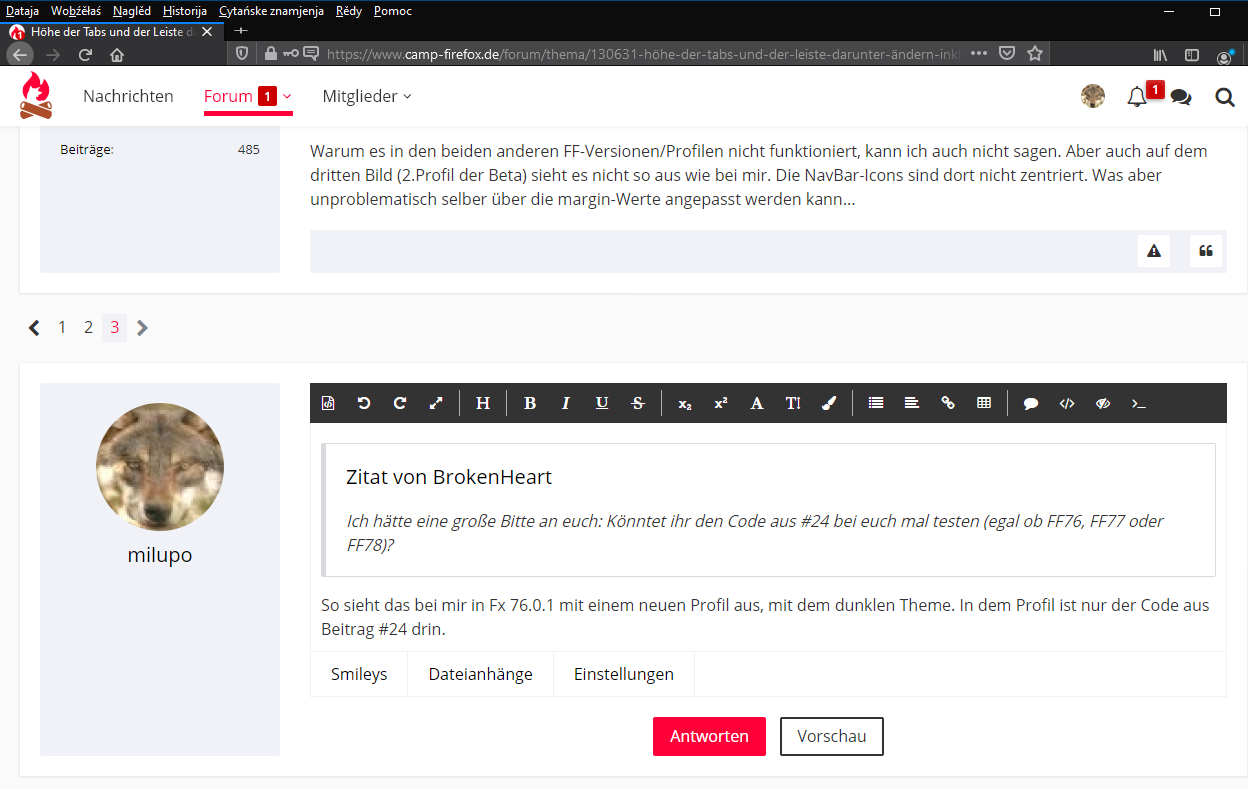Open the page actions three-dot menu

click(979, 53)
